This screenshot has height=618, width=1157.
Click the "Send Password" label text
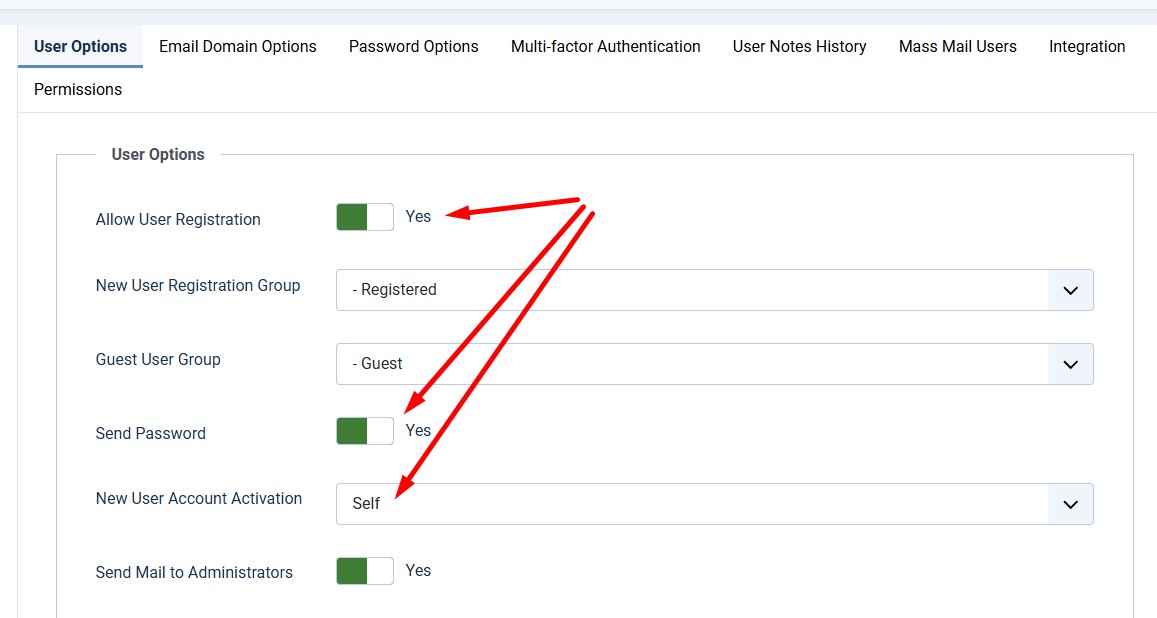pos(151,434)
